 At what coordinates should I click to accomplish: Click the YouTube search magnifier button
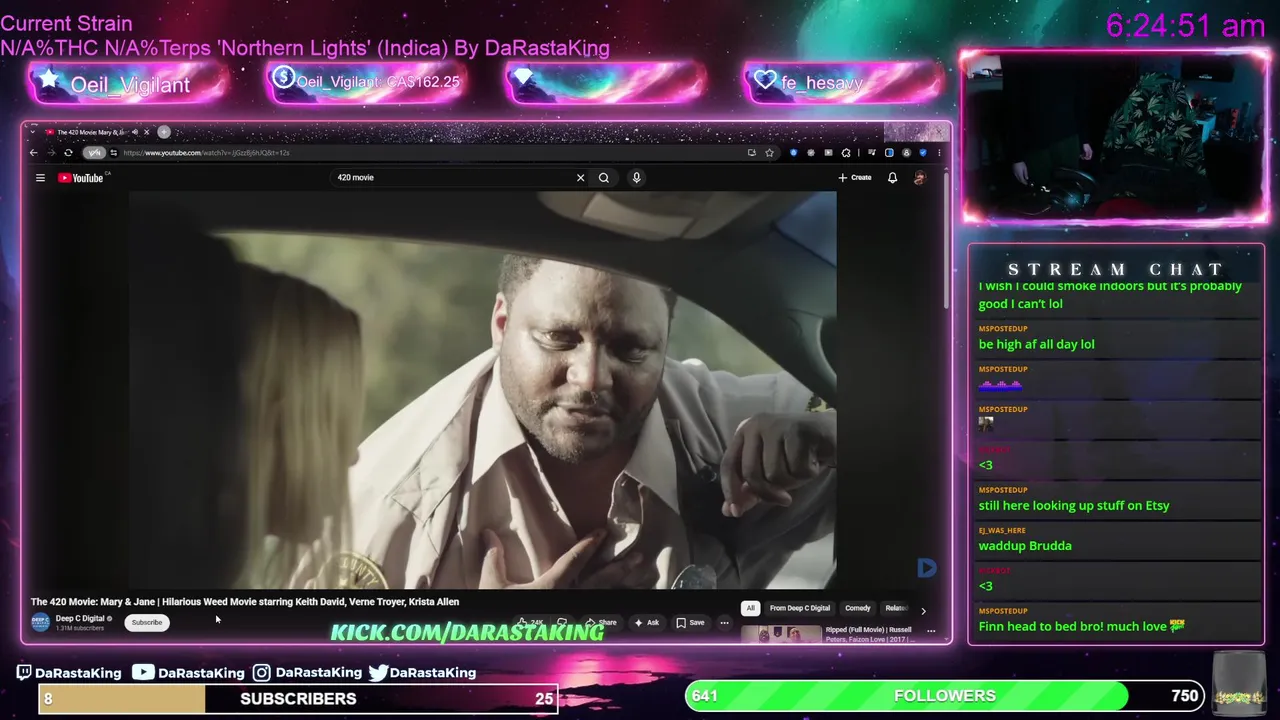point(604,178)
